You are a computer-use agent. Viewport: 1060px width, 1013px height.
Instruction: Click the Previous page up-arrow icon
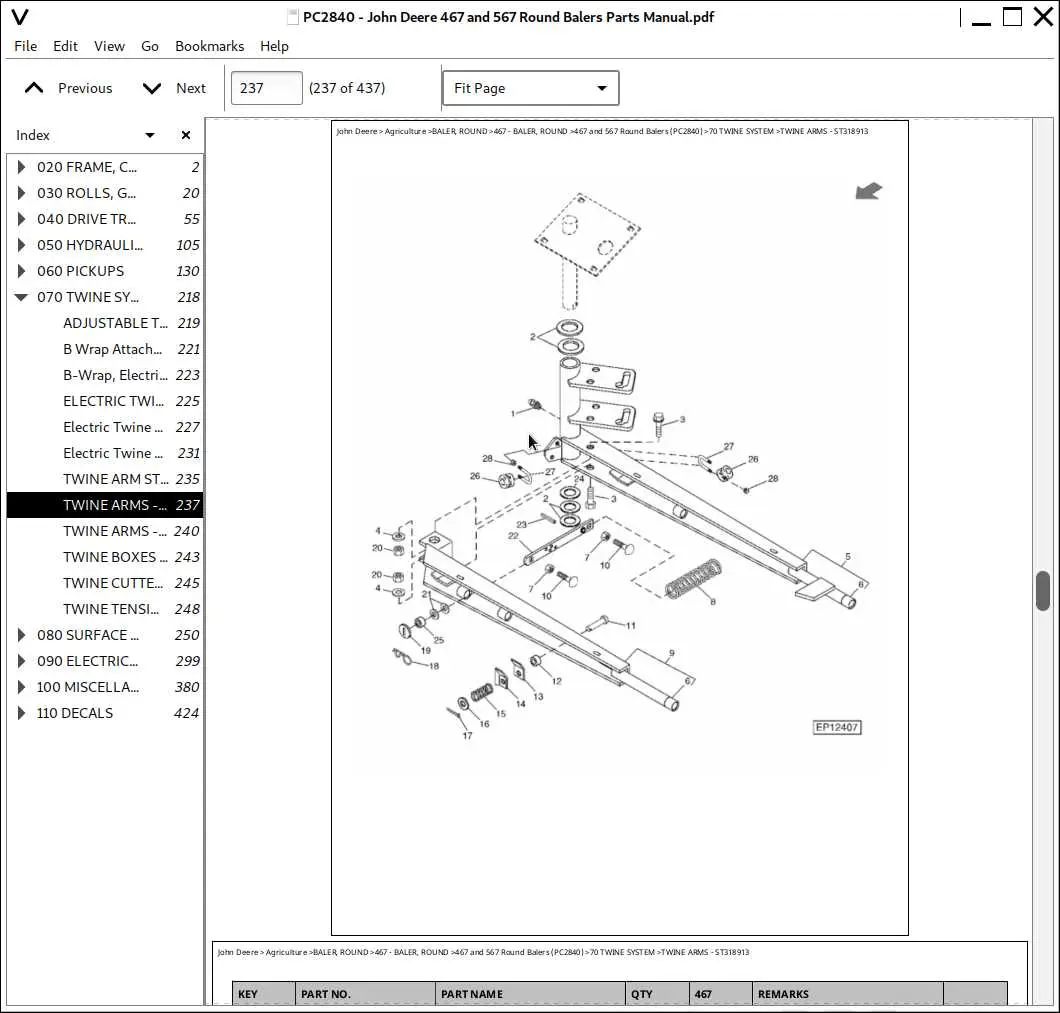pos(34,88)
